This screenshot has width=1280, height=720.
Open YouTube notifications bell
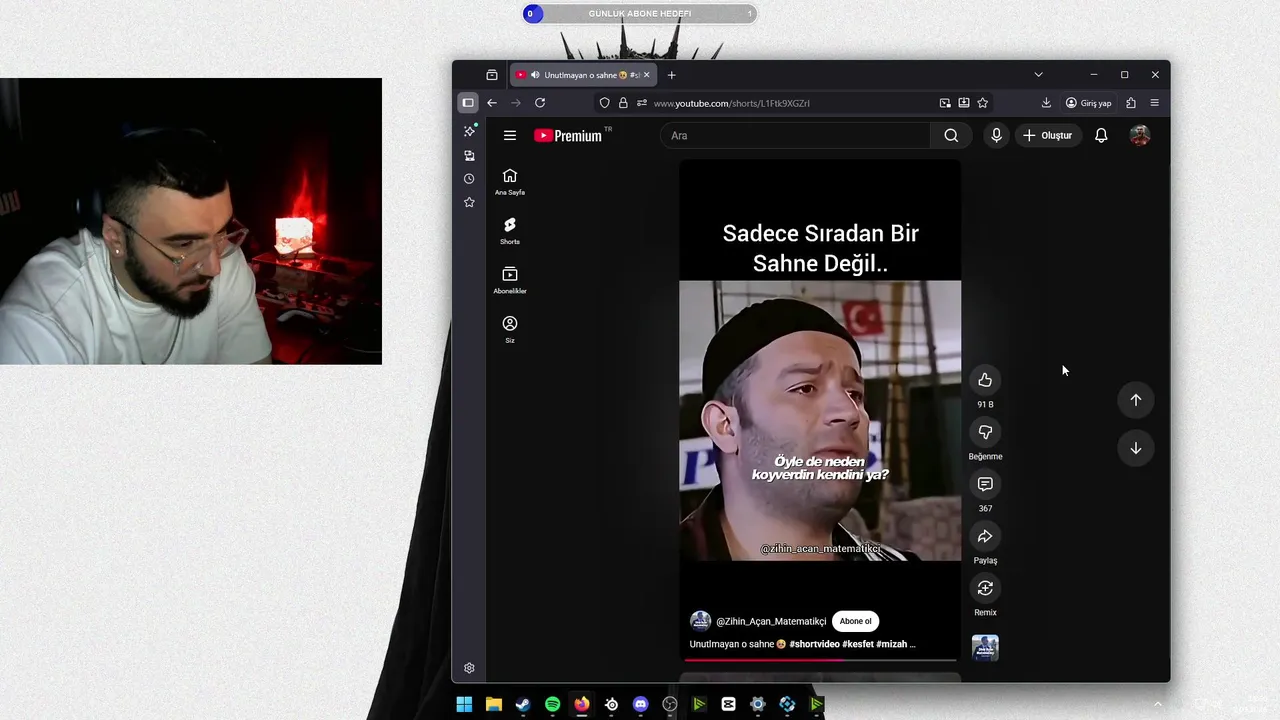point(1101,136)
